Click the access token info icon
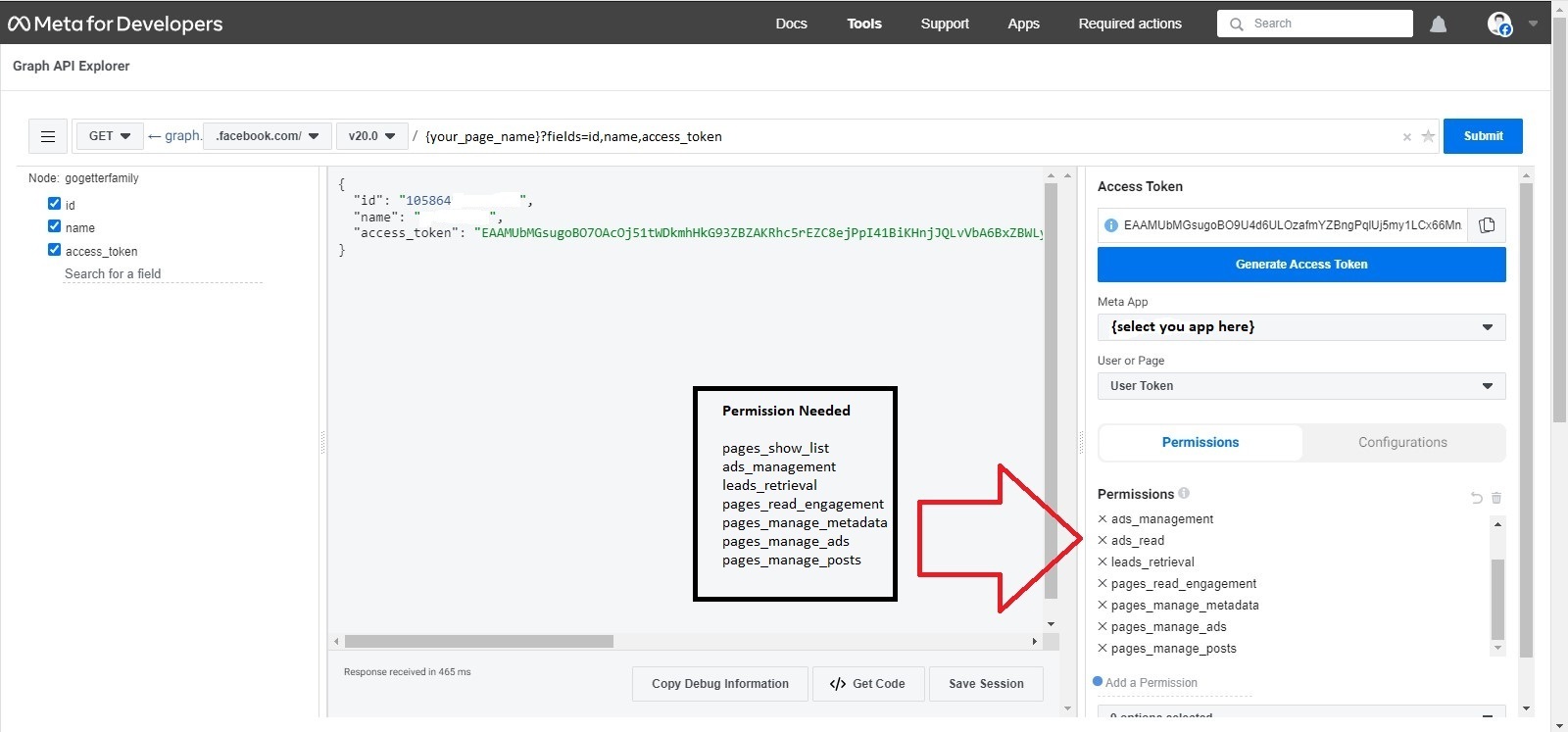Image resolution: width=1568 pixels, height=732 pixels. [x=1110, y=225]
